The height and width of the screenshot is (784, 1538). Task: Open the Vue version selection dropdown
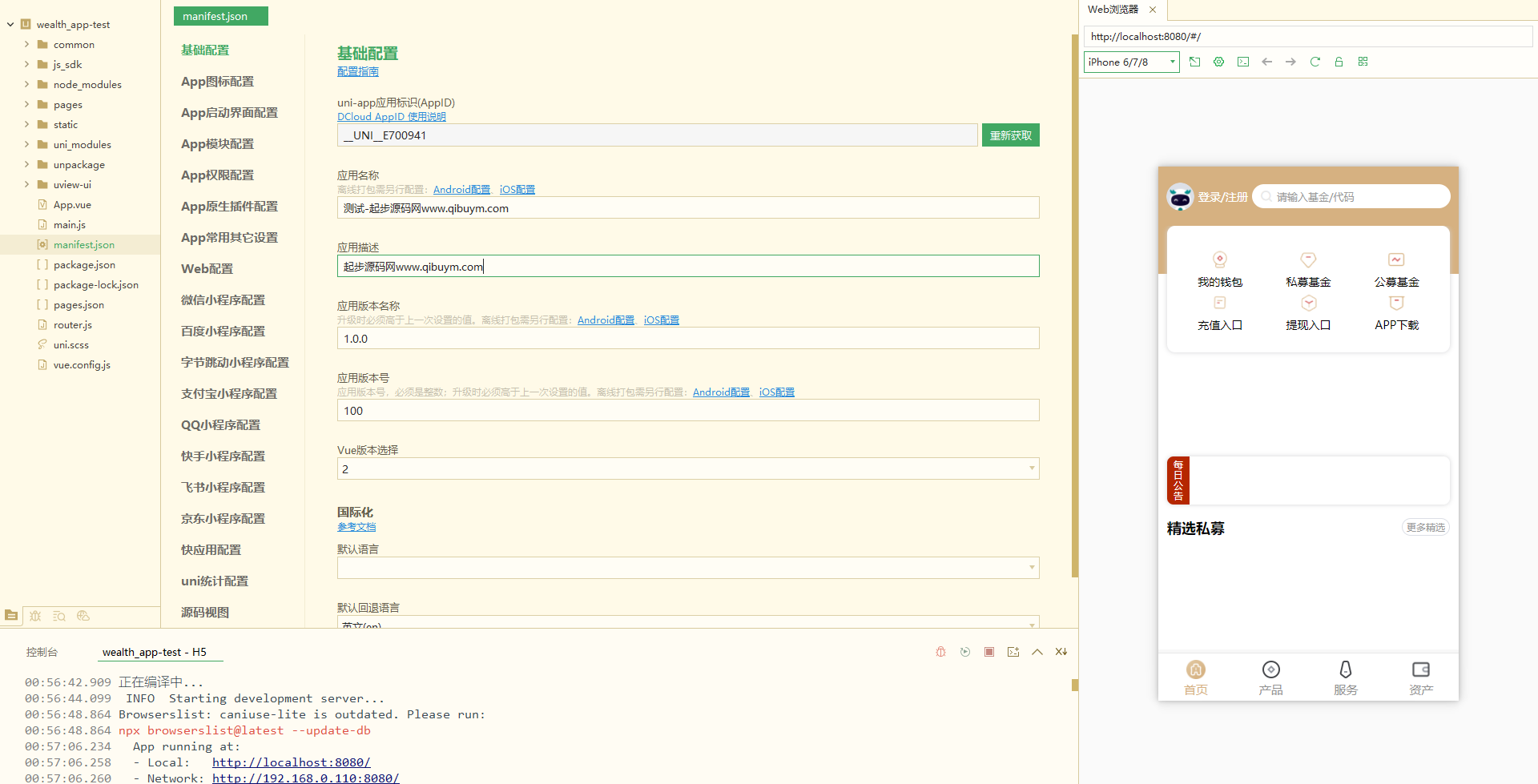[x=687, y=468]
